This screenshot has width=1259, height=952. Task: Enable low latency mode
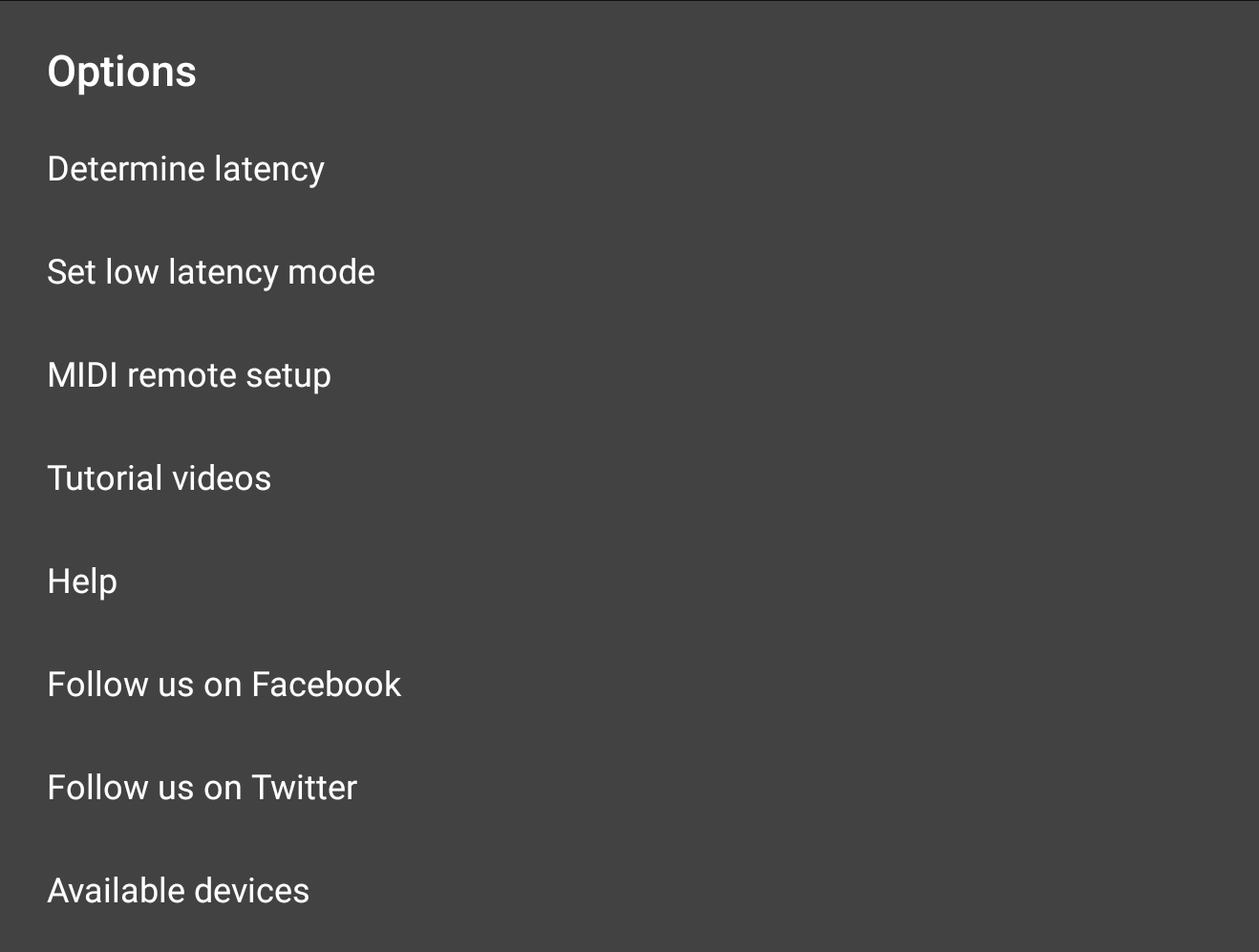tap(211, 272)
